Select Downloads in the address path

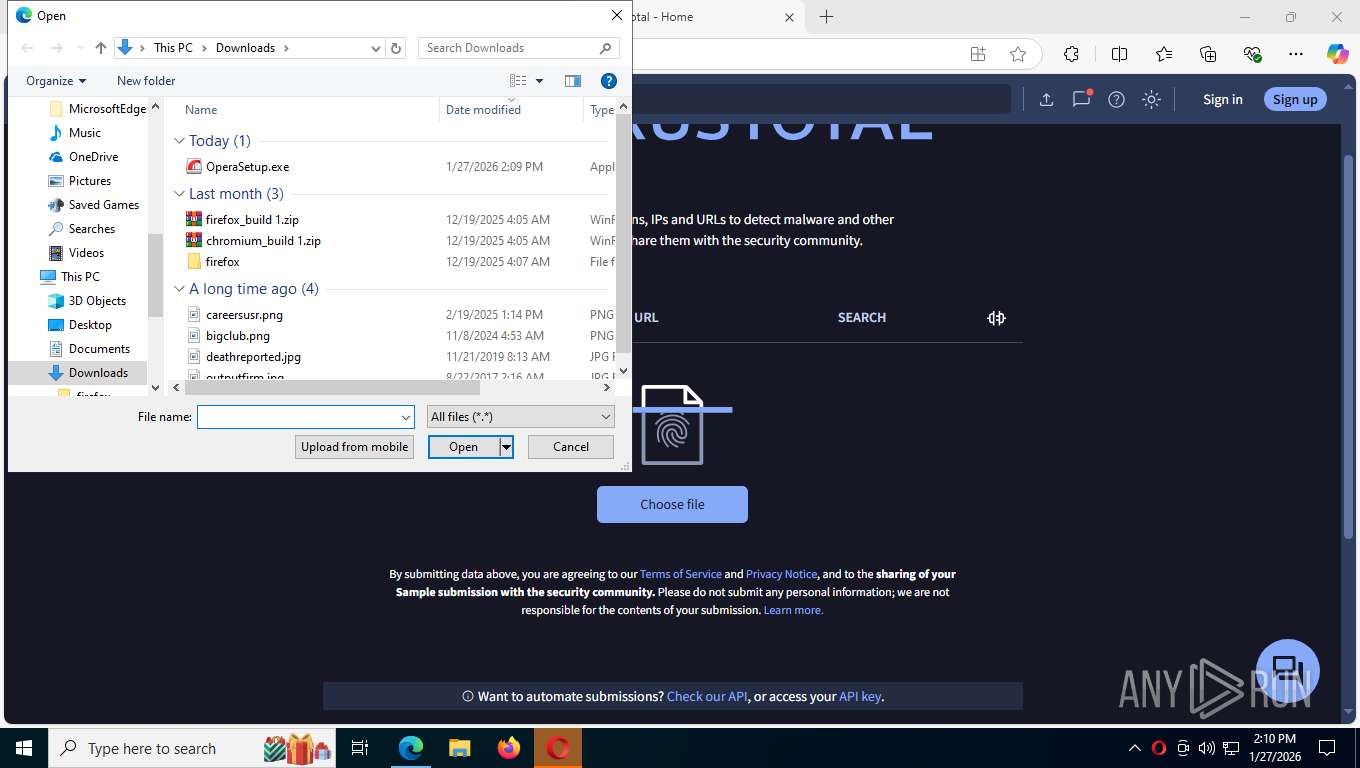[245, 48]
